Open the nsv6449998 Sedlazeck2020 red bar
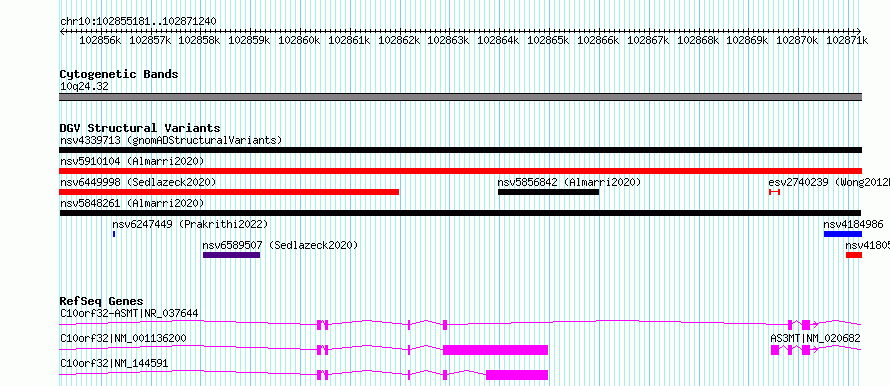 pos(229,192)
